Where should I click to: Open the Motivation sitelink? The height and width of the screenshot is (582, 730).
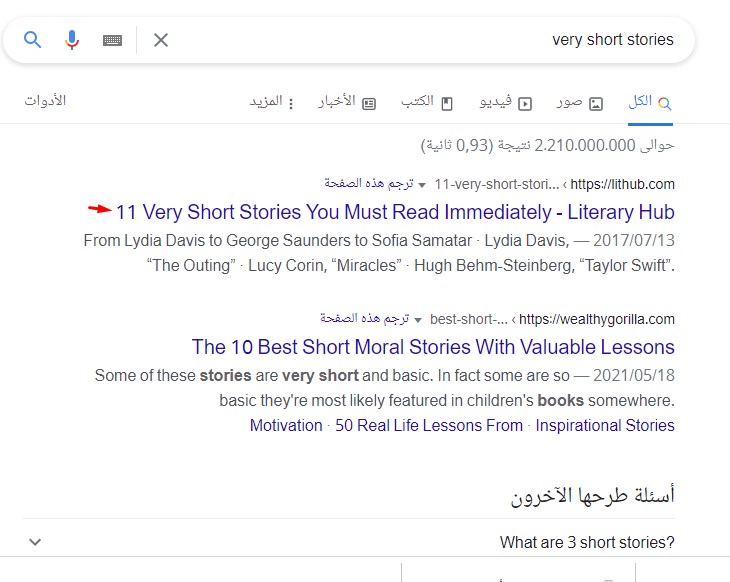286,426
